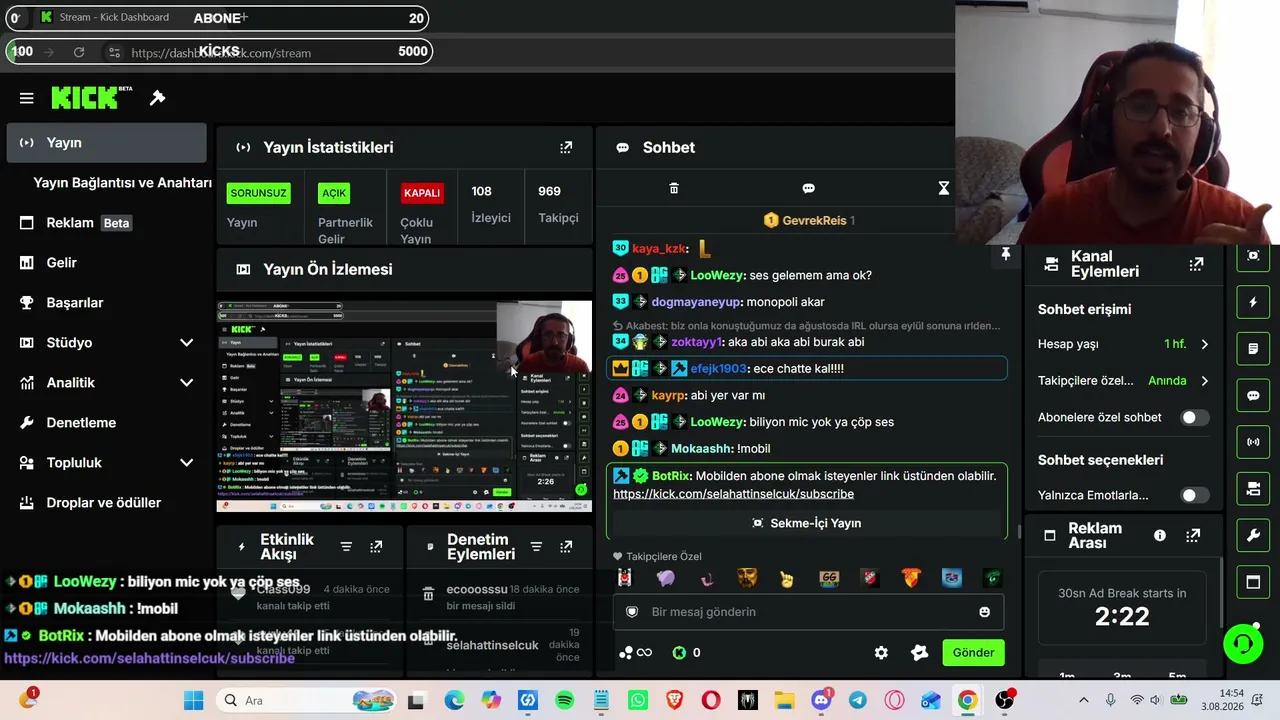Click the speech bubble icon in chat toolbar

[x=808, y=188]
